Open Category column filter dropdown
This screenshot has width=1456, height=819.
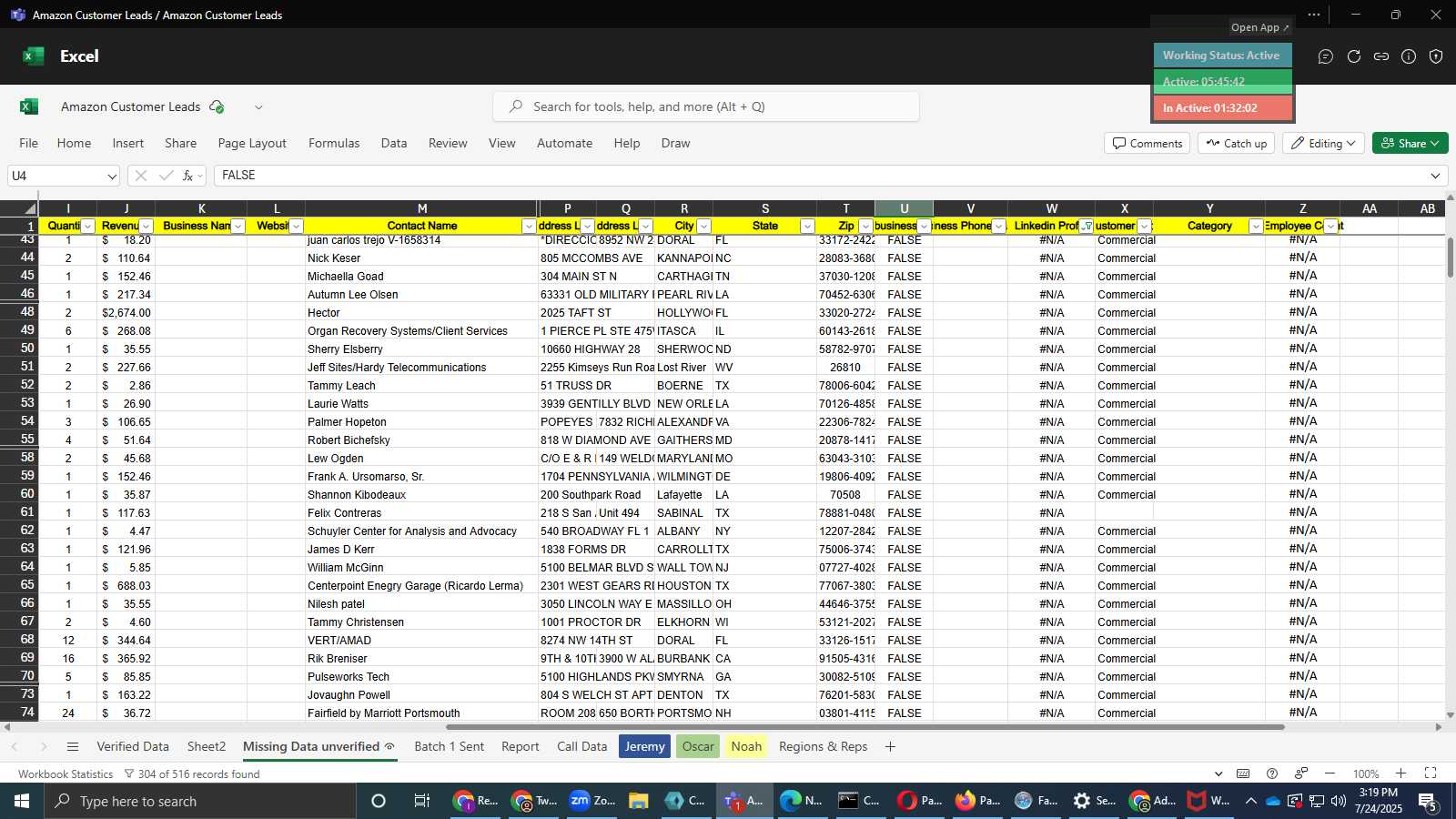(x=1256, y=227)
